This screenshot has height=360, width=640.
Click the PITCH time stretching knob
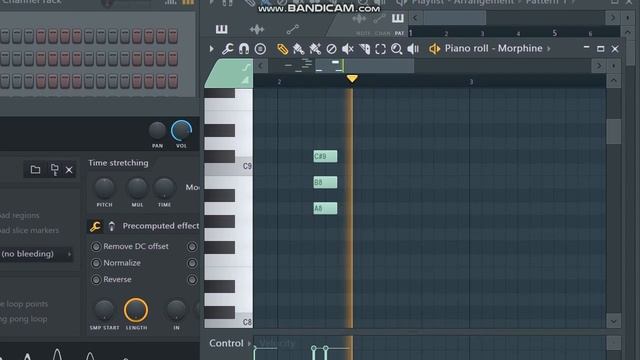click(x=104, y=188)
